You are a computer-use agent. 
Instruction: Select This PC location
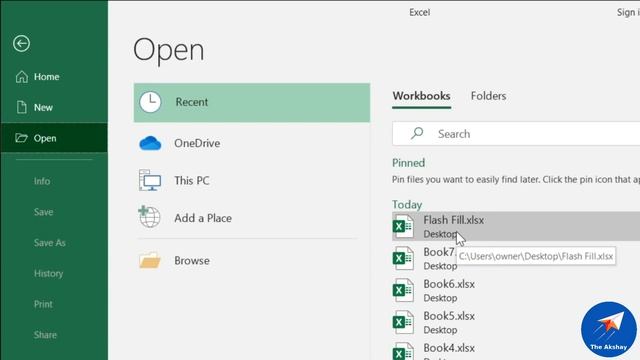click(252, 180)
